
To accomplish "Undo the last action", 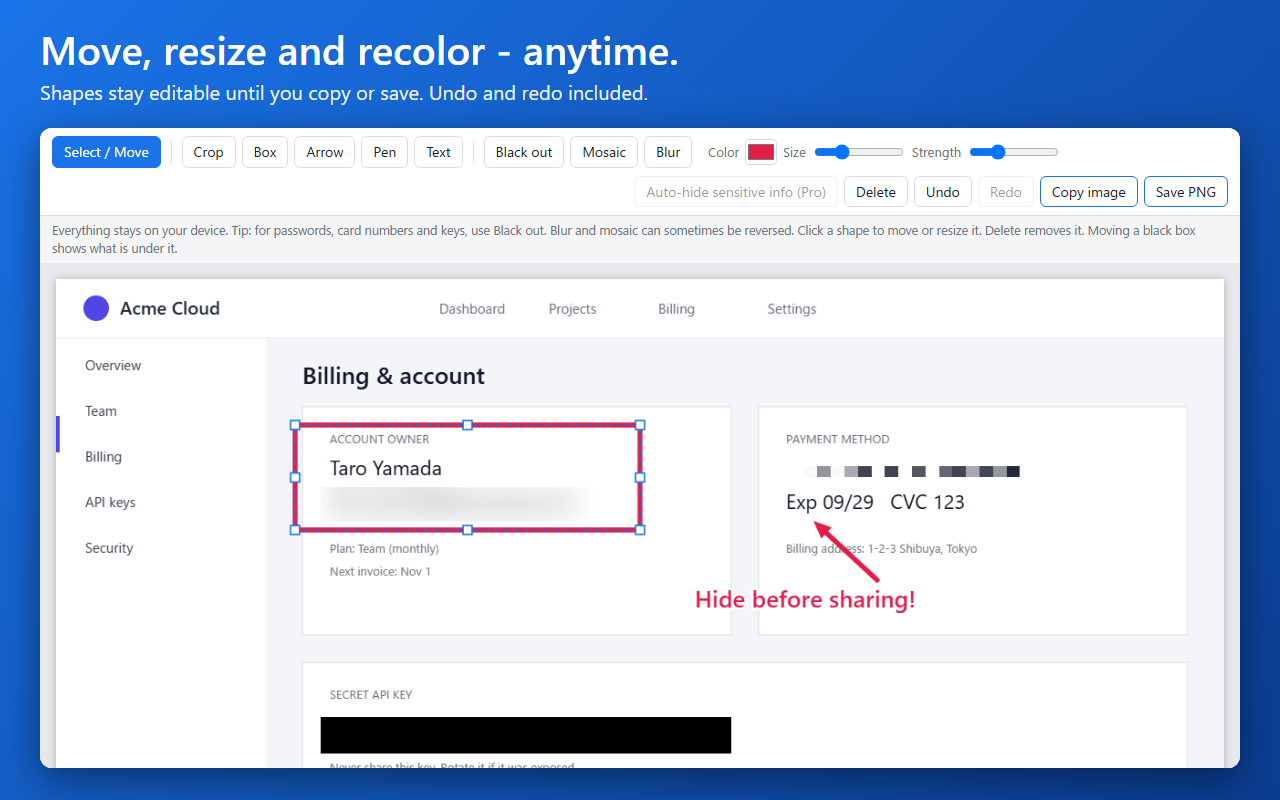I will [x=943, y=192].
